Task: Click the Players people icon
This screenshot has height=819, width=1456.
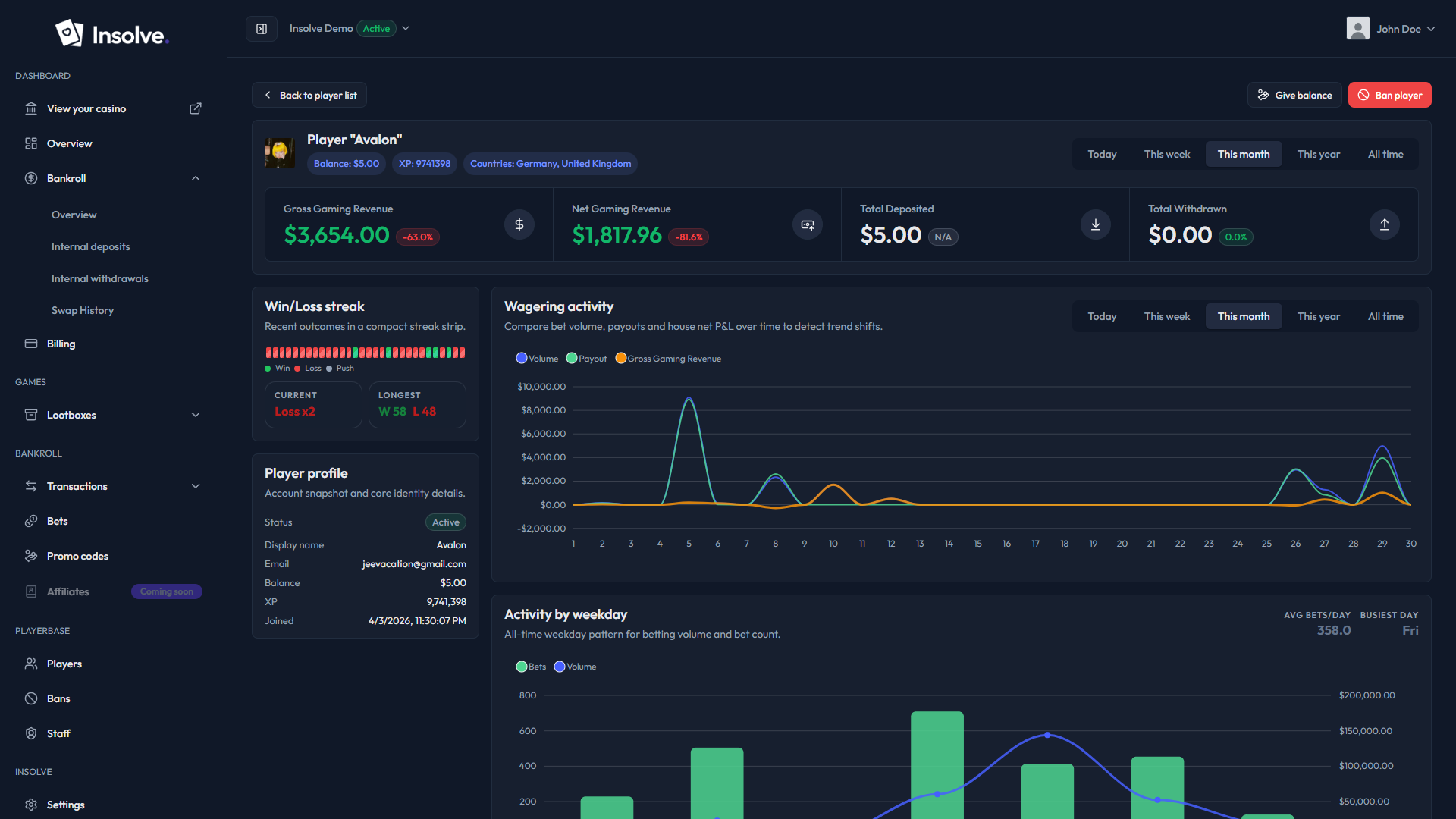Action: coord(31,664)
